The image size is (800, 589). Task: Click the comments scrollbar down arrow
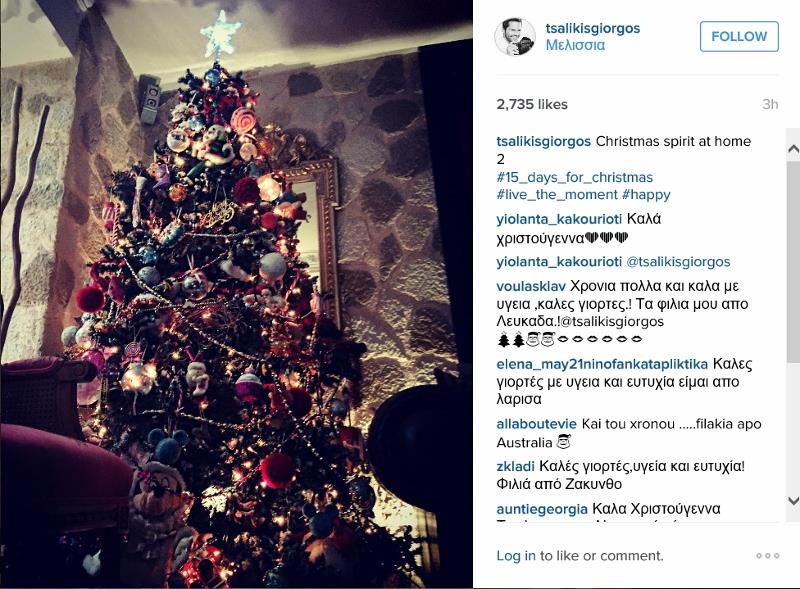[x=793, y=501]
